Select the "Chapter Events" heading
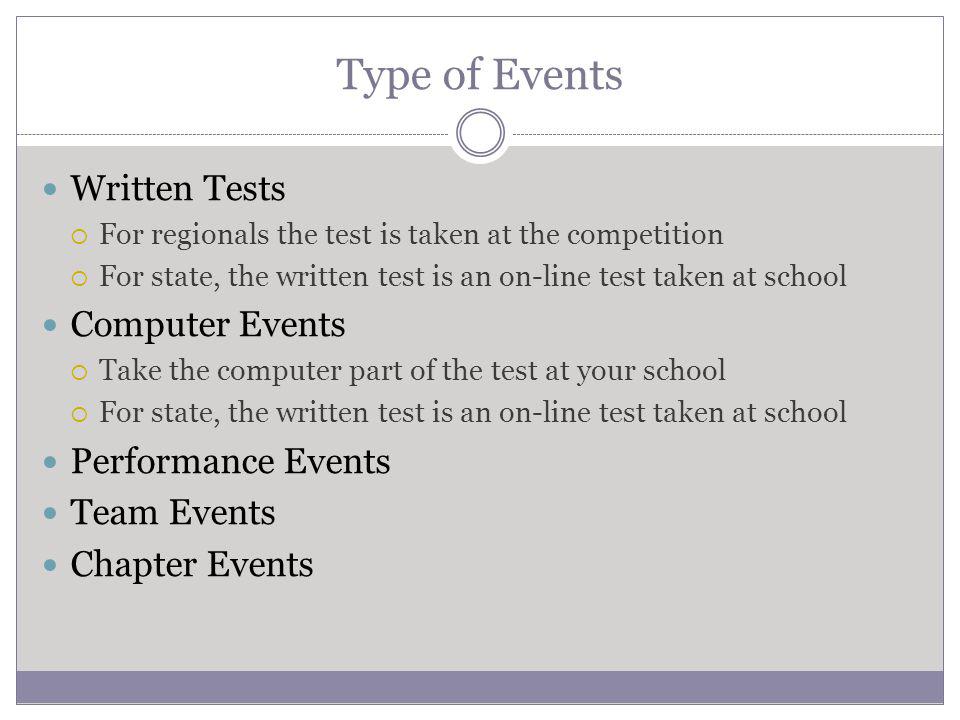This screenshot has height=720, width=960. (192, 564)
